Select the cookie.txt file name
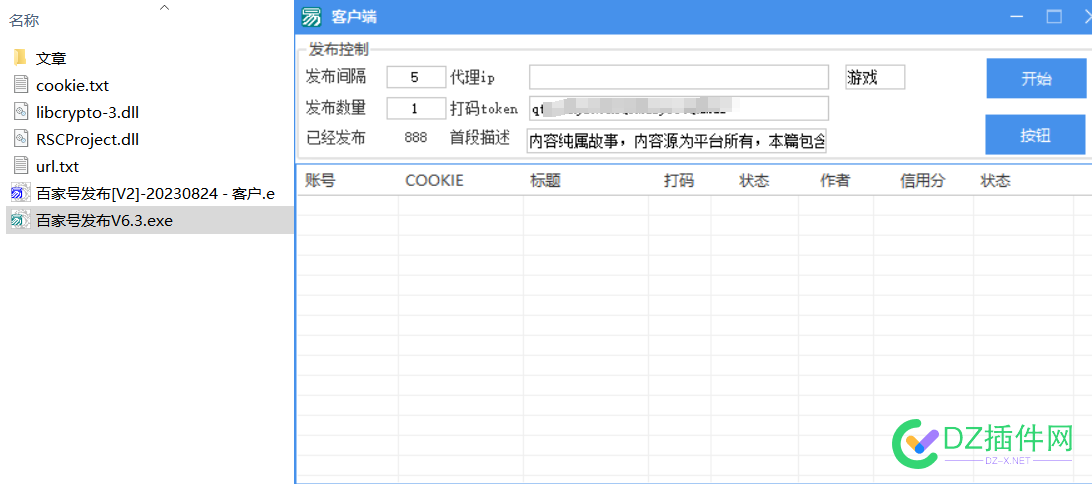This screenshot has height=484, width=1092. coord(72,86)
